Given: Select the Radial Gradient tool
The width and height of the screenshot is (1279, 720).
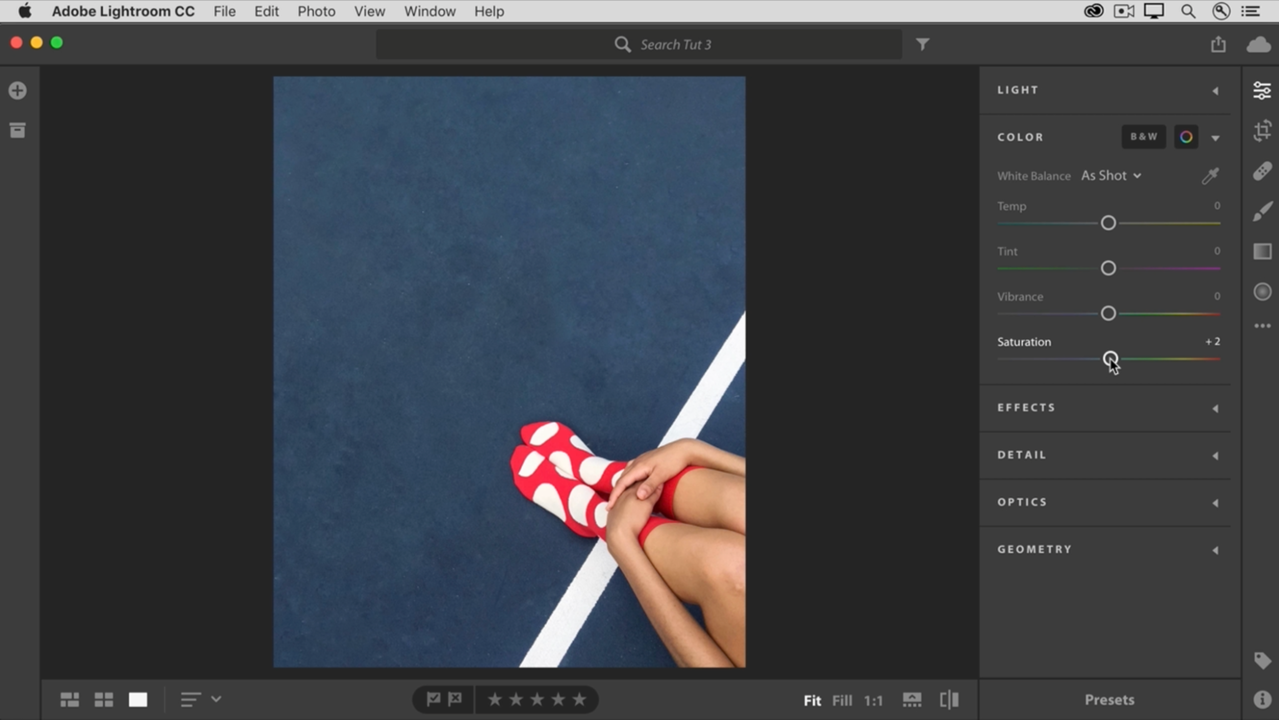Looking at the screenshot, I should click(x=1261, y=291).
